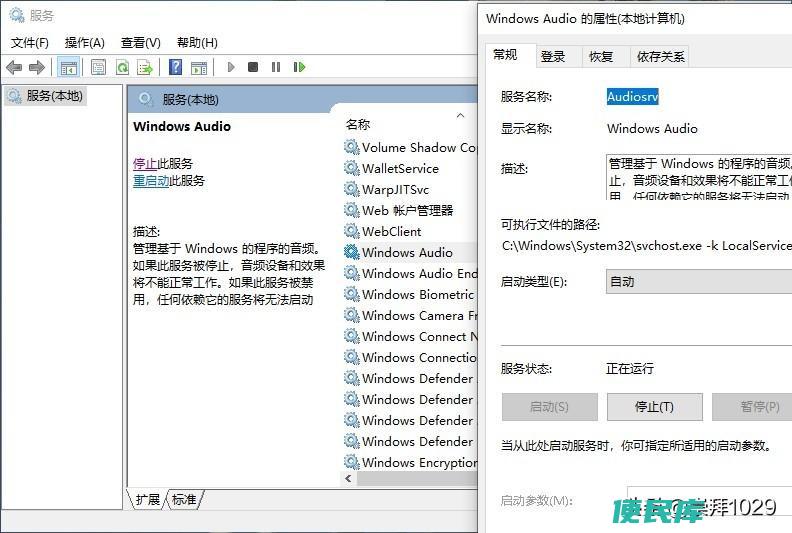Viewport: 792px width, 533px height.
Task: Click the 停止 link to stop service
Action: point(144,164)
